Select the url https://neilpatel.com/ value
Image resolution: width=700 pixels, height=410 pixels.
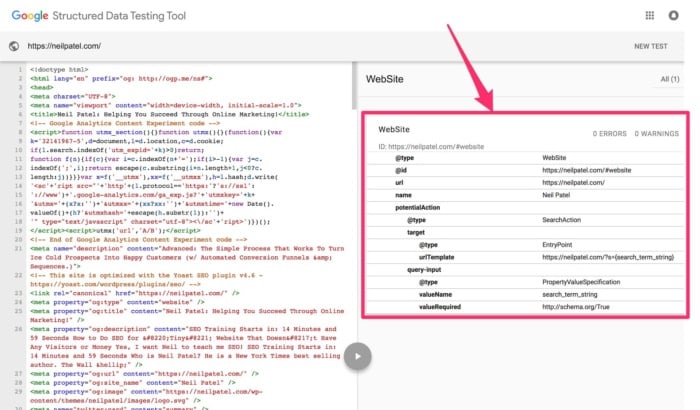pos(574,183)
